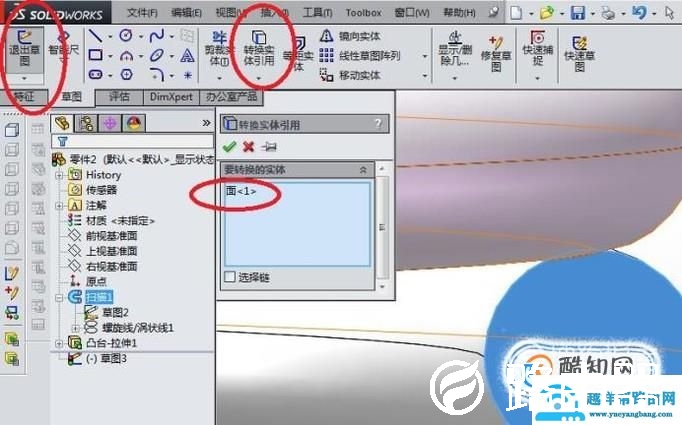The height and width of the screenshot is (425, 682).
Task: Open the Tools (工具) menu
Action: (x=317, y=13)
